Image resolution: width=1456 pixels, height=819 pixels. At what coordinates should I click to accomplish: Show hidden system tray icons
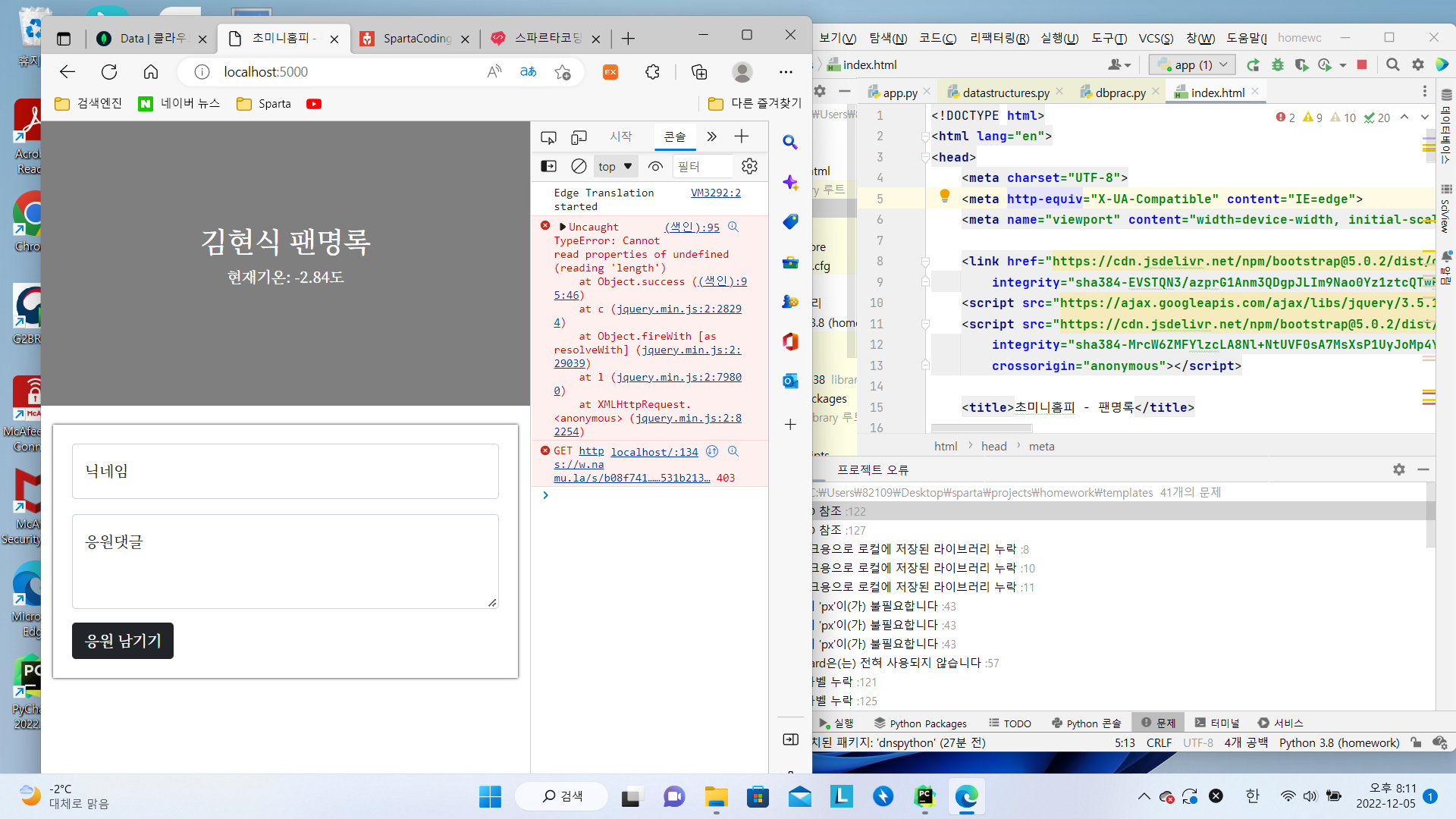pyautogui.click(x=1144, y=796)
